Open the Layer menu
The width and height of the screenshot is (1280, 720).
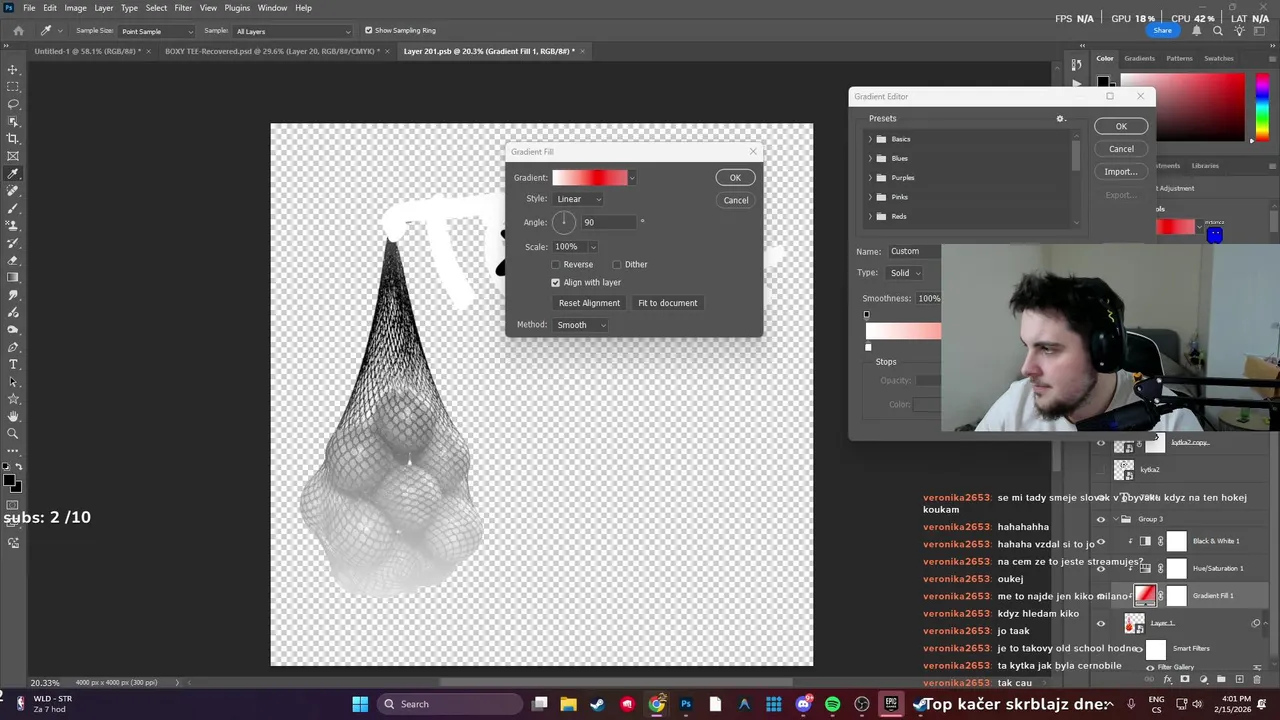click(104, 8)
